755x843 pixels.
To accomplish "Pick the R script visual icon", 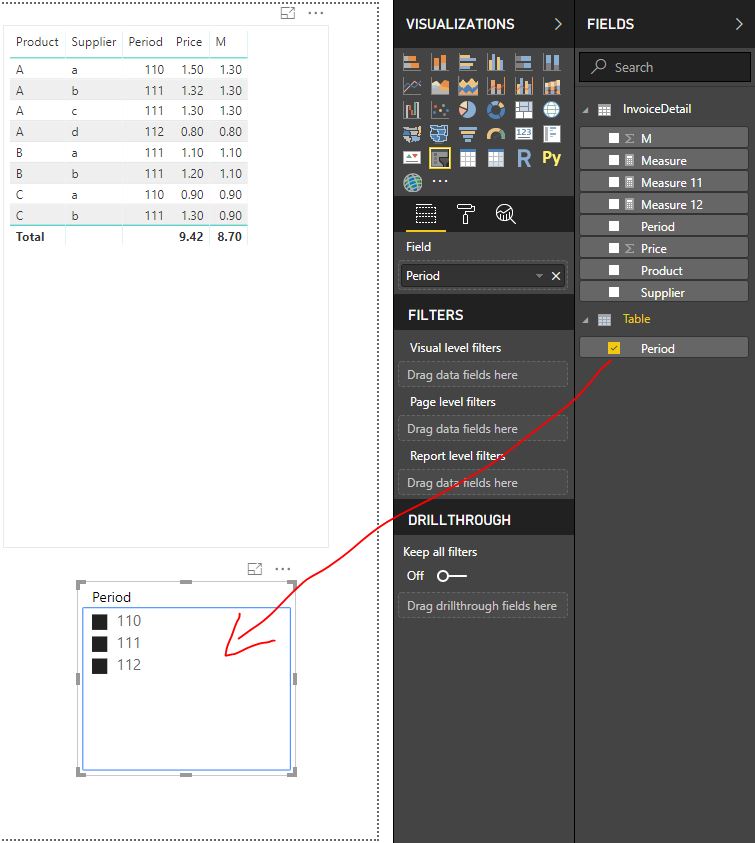I will (524, 158).
